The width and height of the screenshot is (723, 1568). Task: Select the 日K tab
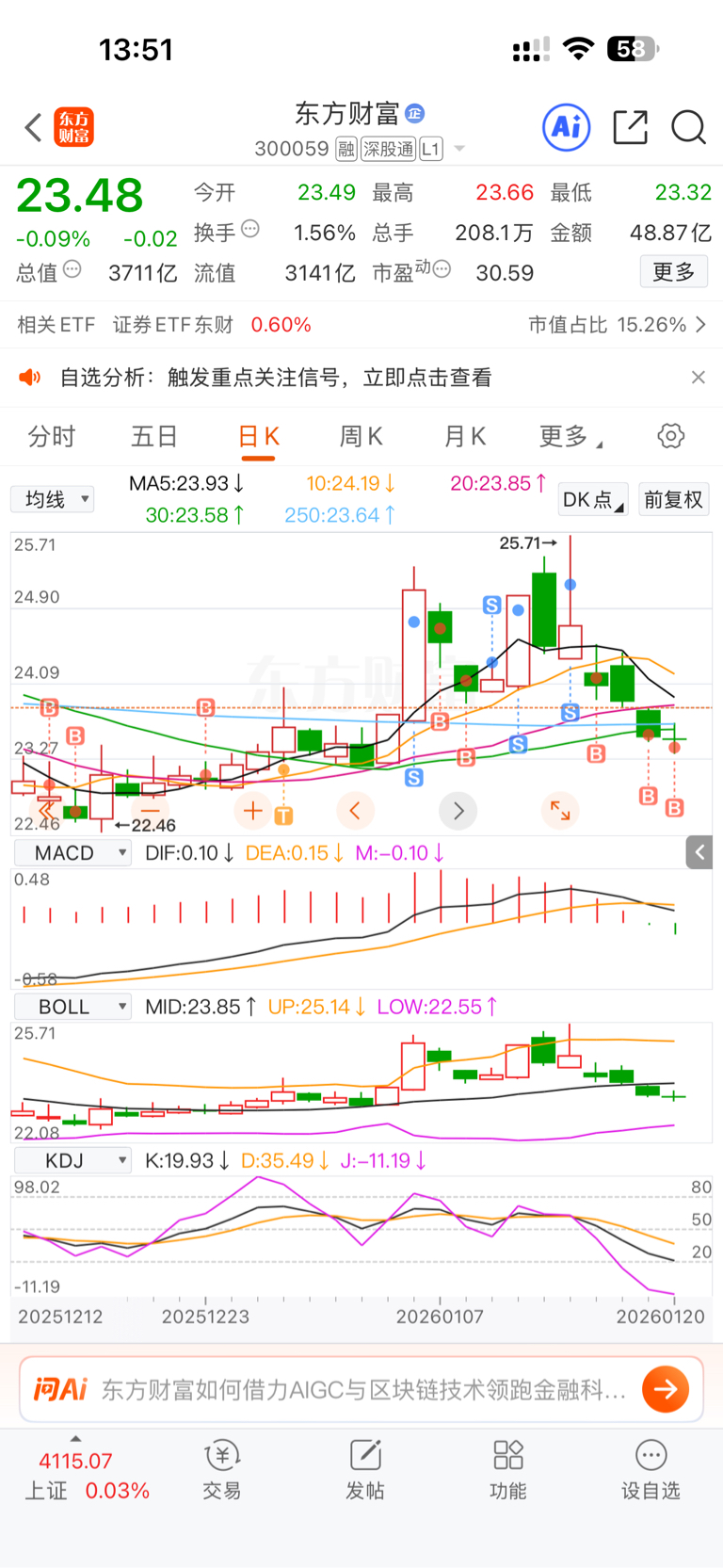click(258, 436)
